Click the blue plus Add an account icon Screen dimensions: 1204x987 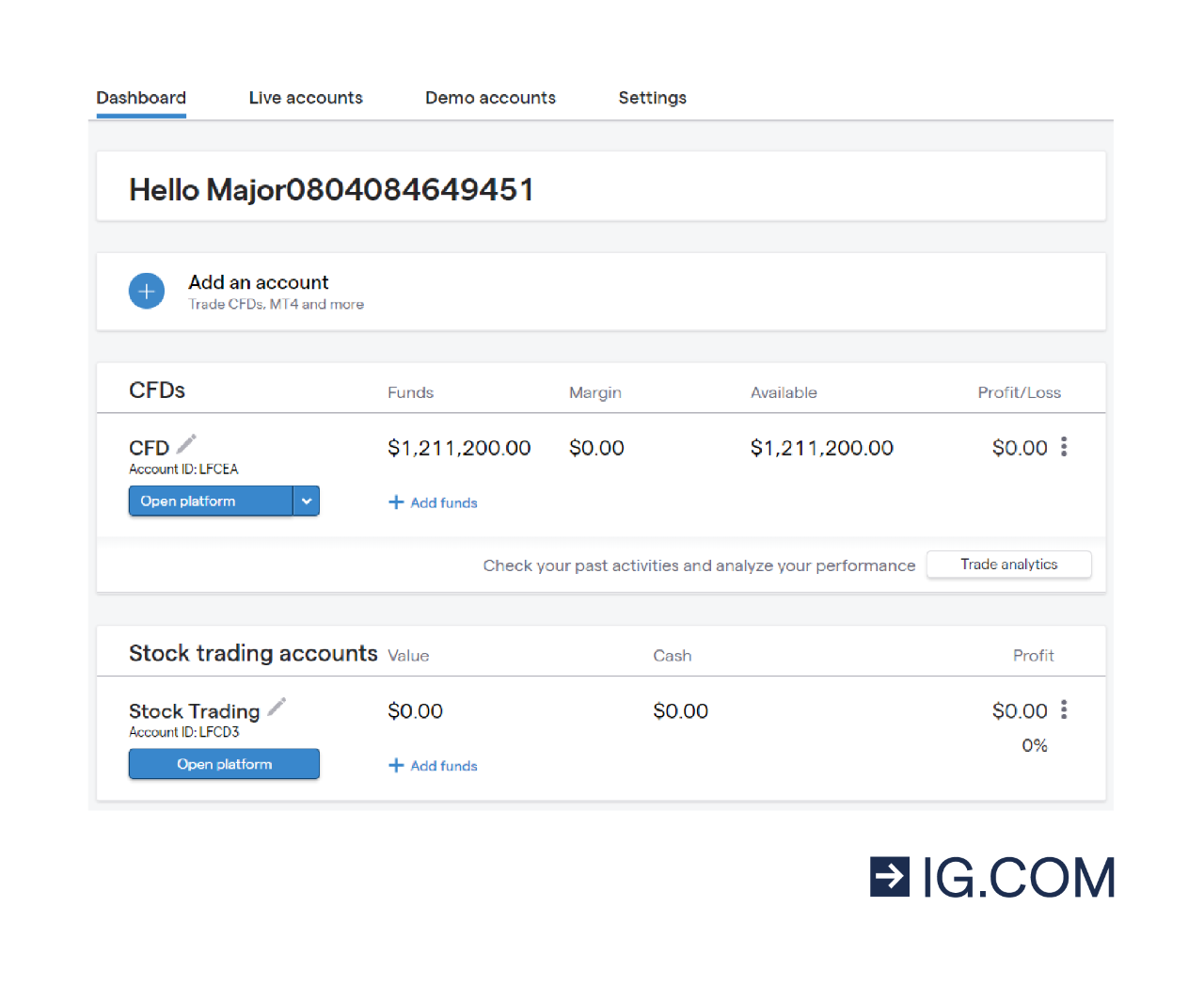coord(147,292)
